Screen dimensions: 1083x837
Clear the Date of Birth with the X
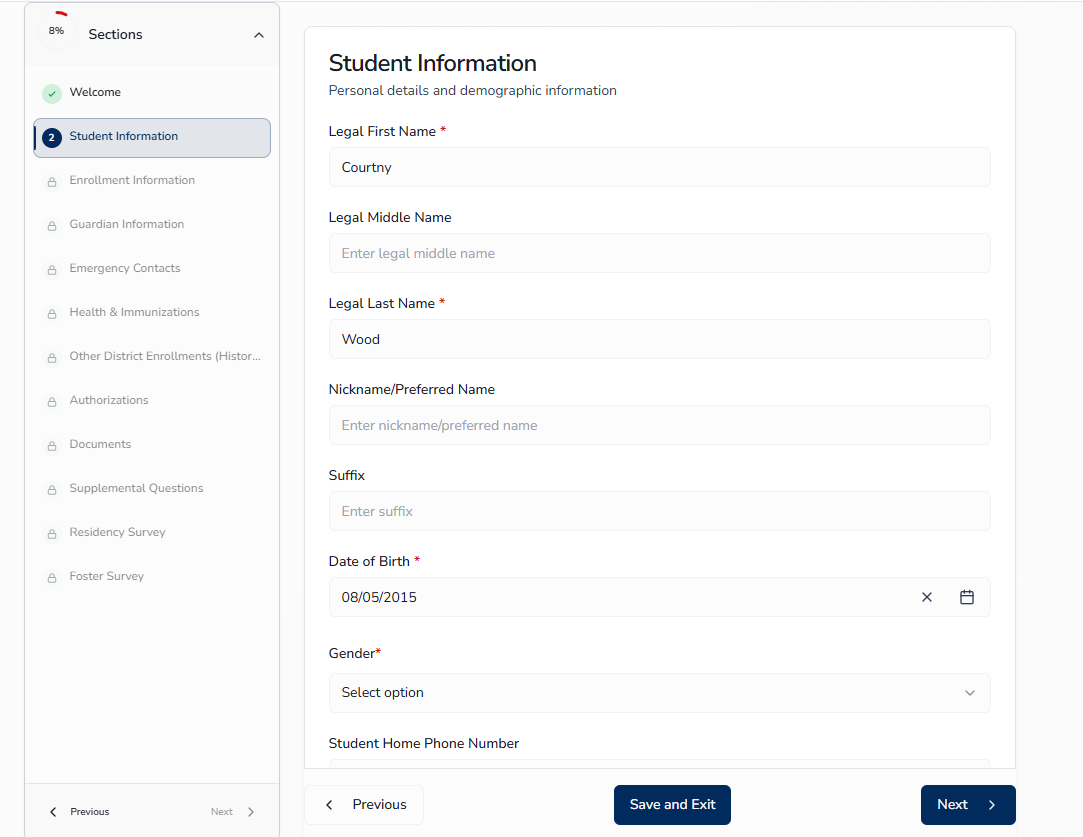click(x=927, y=597)
